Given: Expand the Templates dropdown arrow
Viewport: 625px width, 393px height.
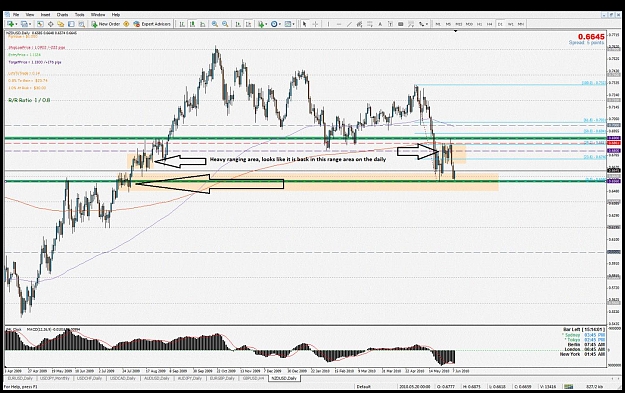Looking at the screenshot, I should click(x=293, y=24).
